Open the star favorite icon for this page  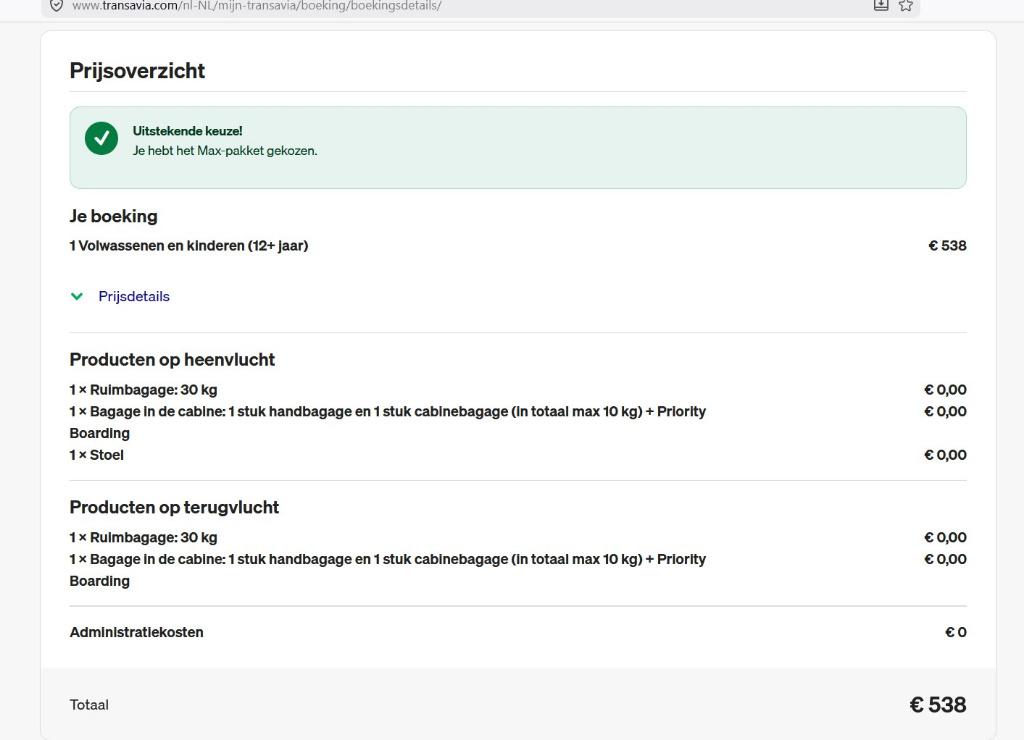(906, 6)
